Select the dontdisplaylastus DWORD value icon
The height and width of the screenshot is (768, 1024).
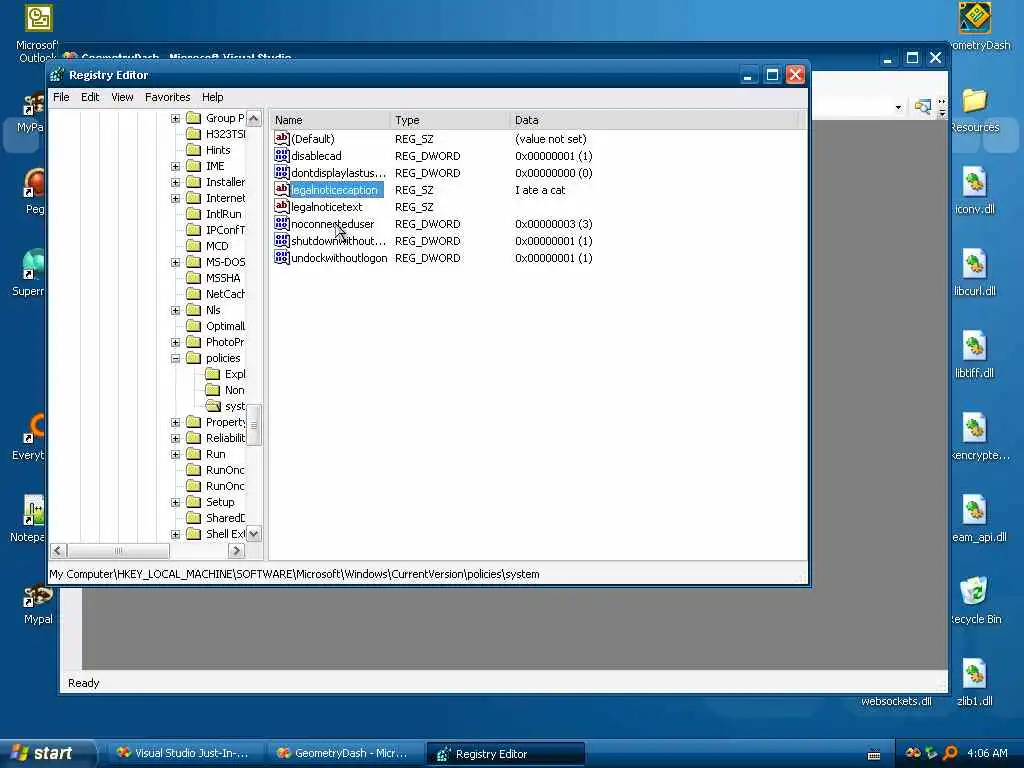(x=281, y=172)
